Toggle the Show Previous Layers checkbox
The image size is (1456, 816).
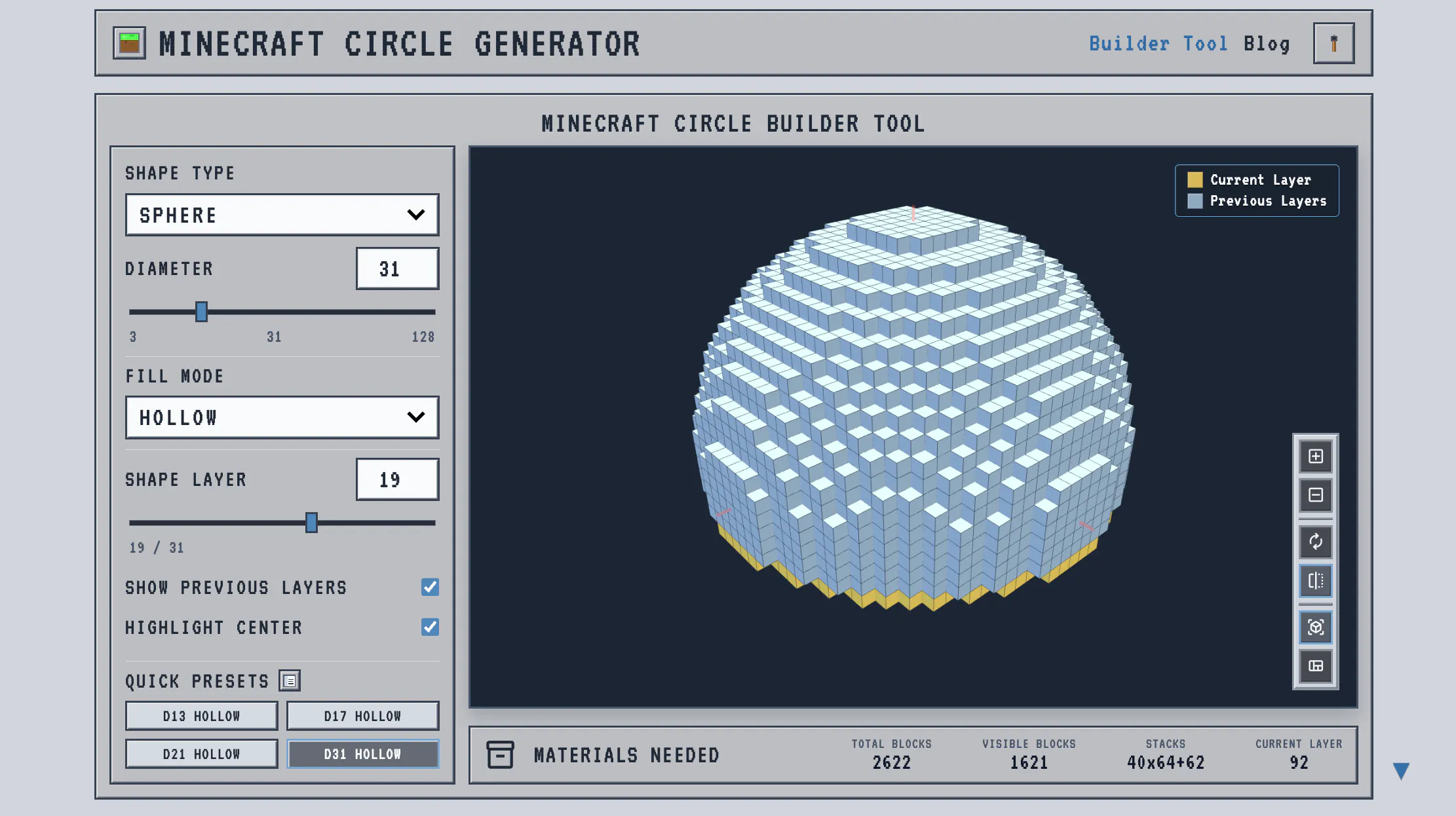coord(430,587)
